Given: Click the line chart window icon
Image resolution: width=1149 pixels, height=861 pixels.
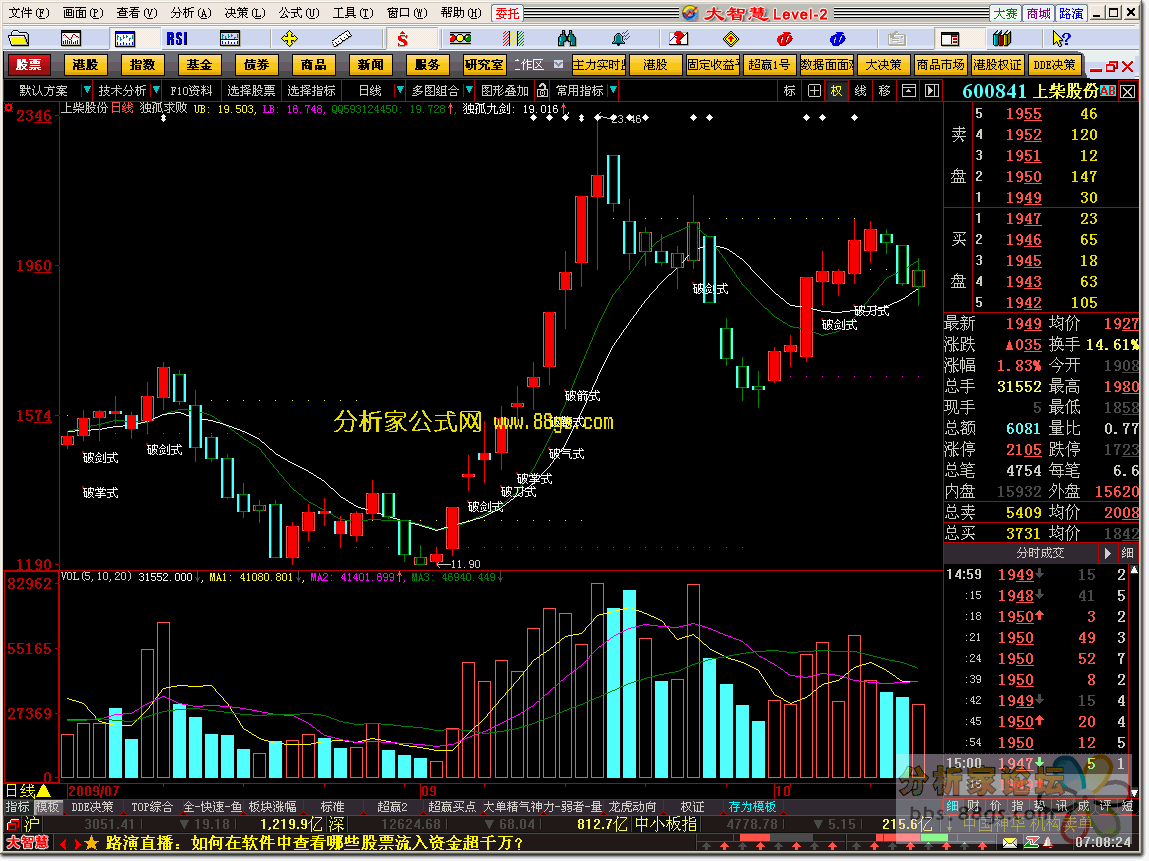Looking at the screenshot, I should point(71,39).
